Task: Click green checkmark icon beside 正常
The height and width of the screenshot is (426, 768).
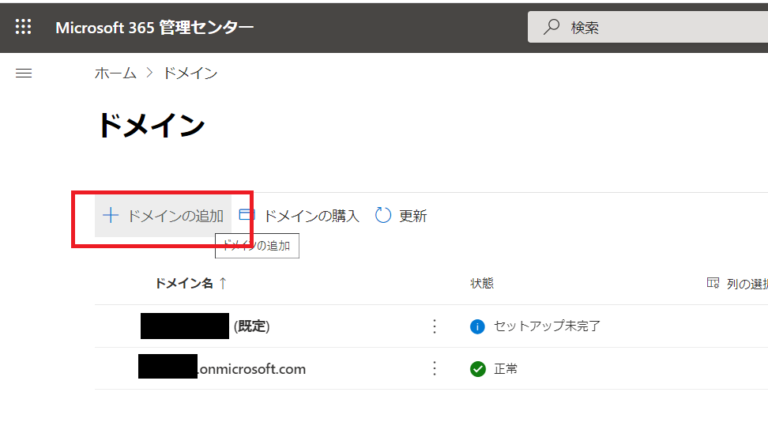Action: (x=477, y=369)
